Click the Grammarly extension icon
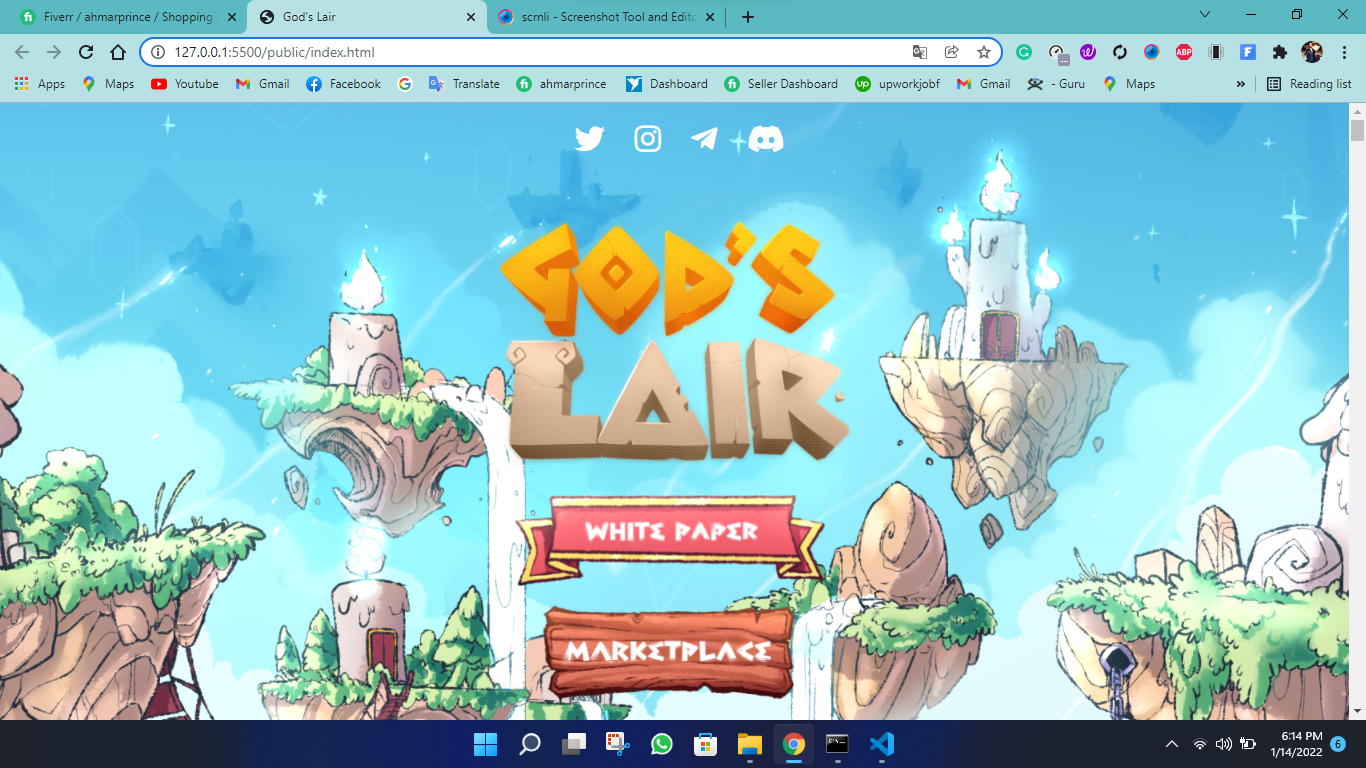Screen dimensions: 1366x768 click(1024, 52)
